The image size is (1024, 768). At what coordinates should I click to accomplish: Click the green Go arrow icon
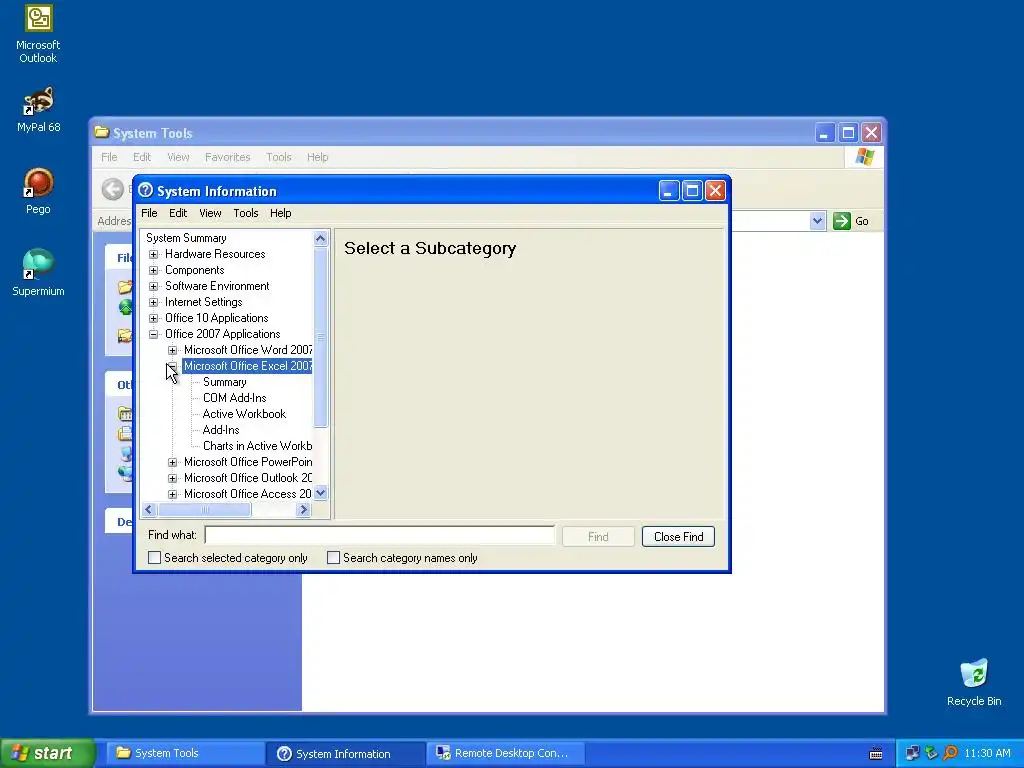point(842,221)
